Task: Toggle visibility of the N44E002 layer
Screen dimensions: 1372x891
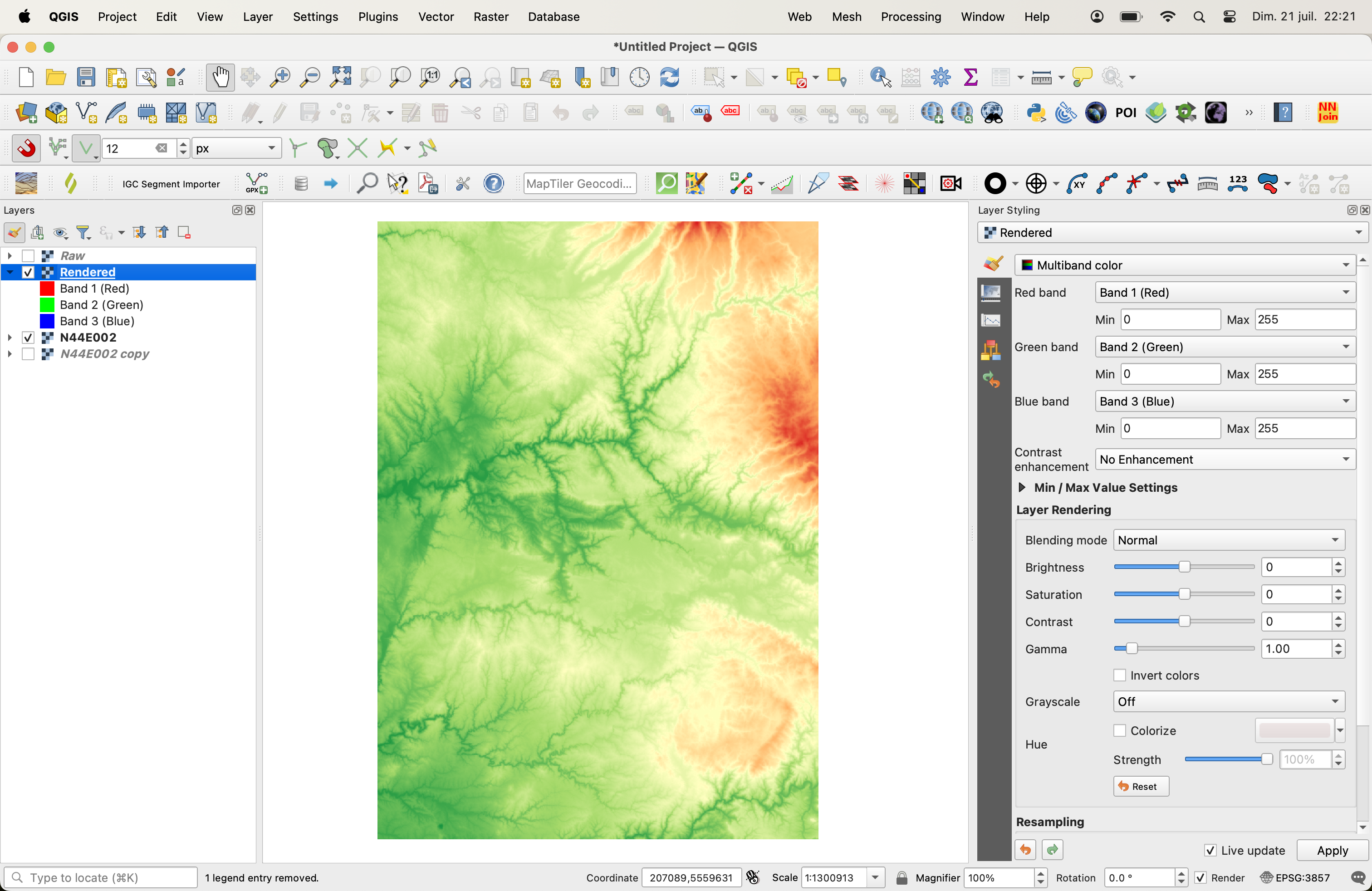Action: [x=28, y=338]
